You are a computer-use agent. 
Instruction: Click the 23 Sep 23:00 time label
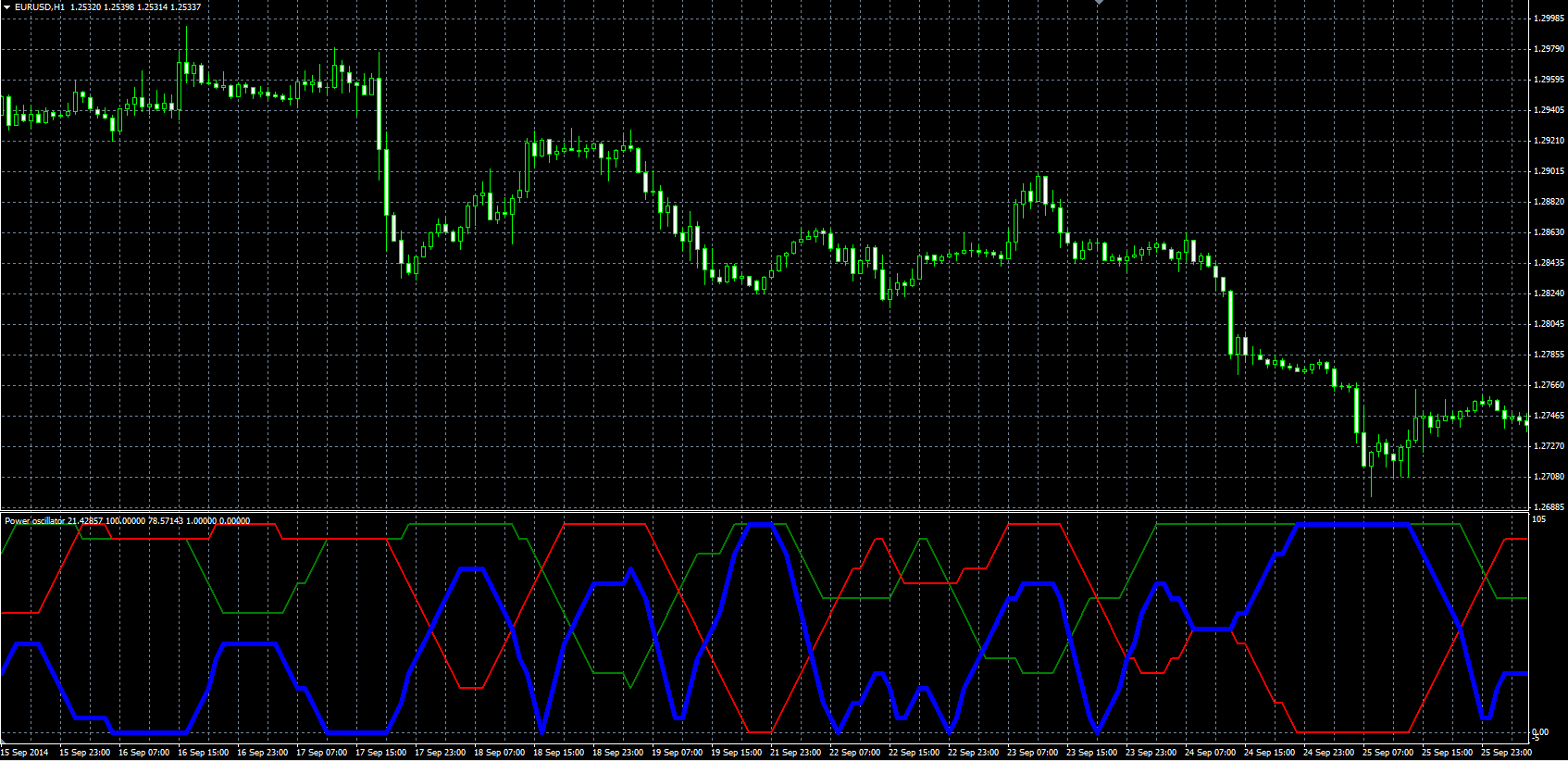1151,752
